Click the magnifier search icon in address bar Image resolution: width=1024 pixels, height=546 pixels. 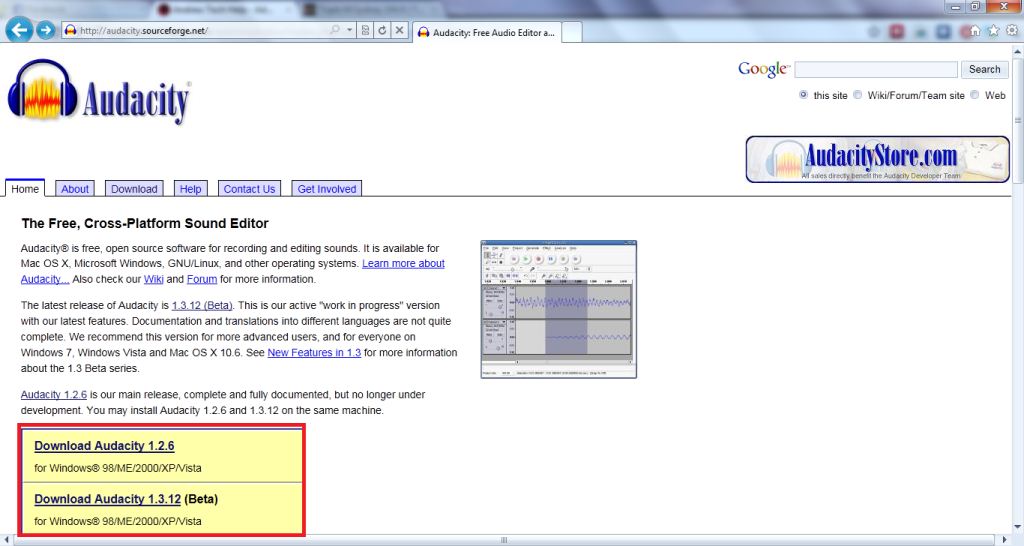(x=335, y=30)
